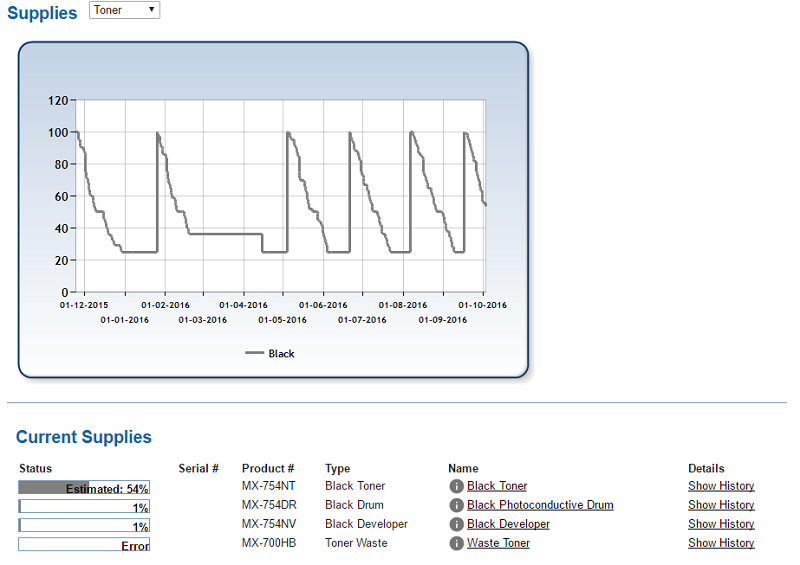
Task: Click chart date label 01-04-2016
Action: click(x=243, y=305)
